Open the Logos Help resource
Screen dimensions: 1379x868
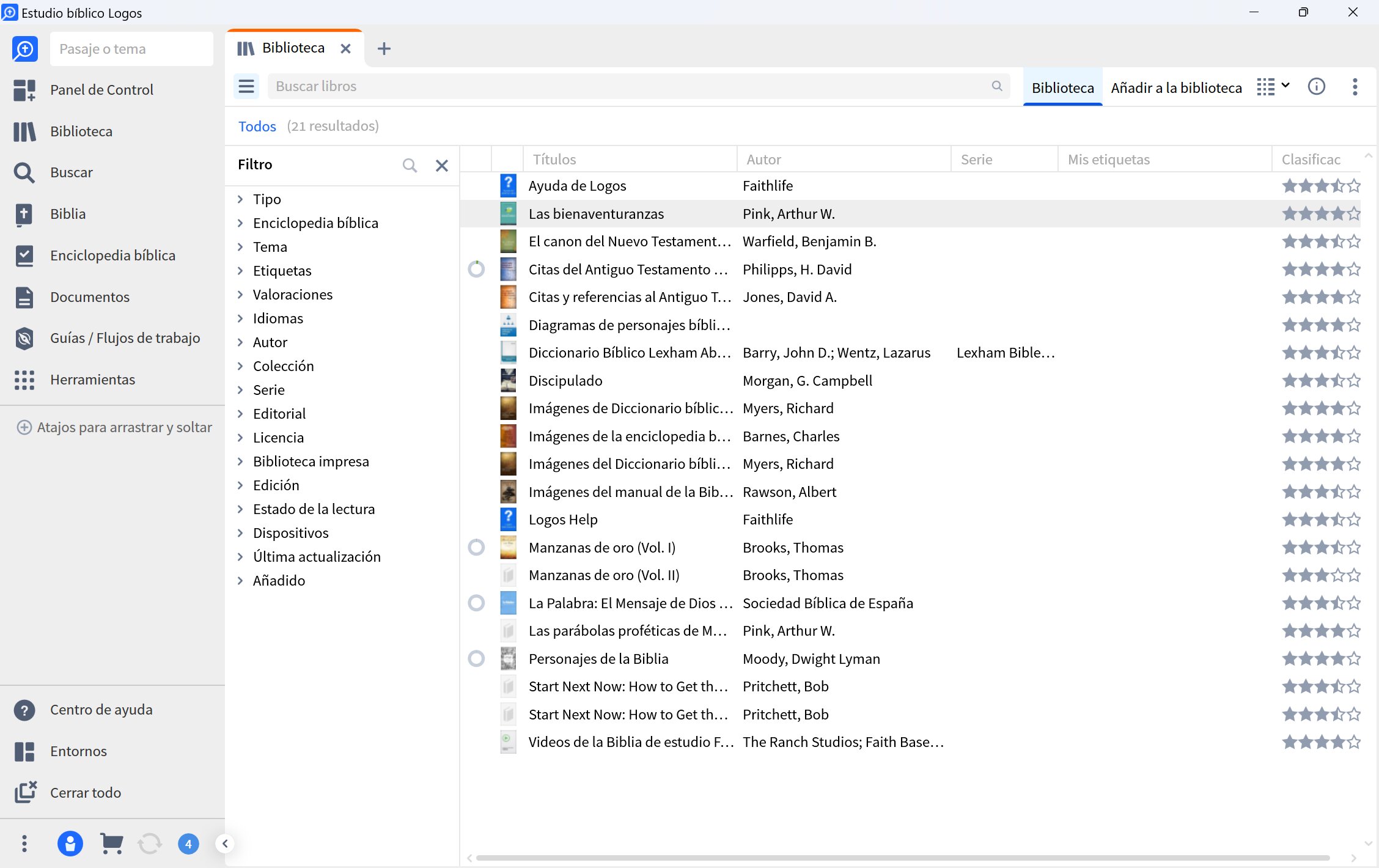coord(563,520)
